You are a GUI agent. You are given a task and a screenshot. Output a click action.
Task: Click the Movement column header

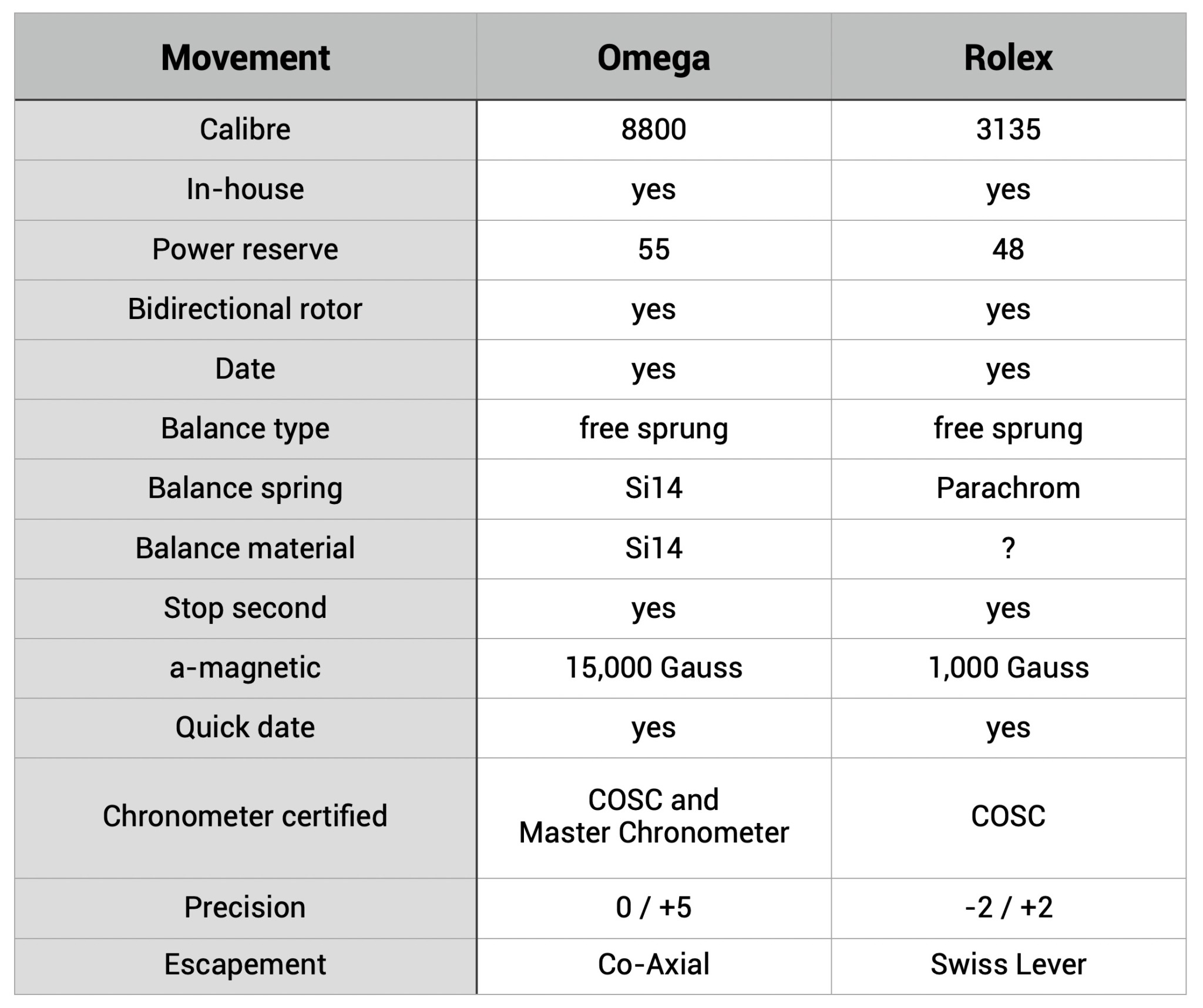coord(245,58)
